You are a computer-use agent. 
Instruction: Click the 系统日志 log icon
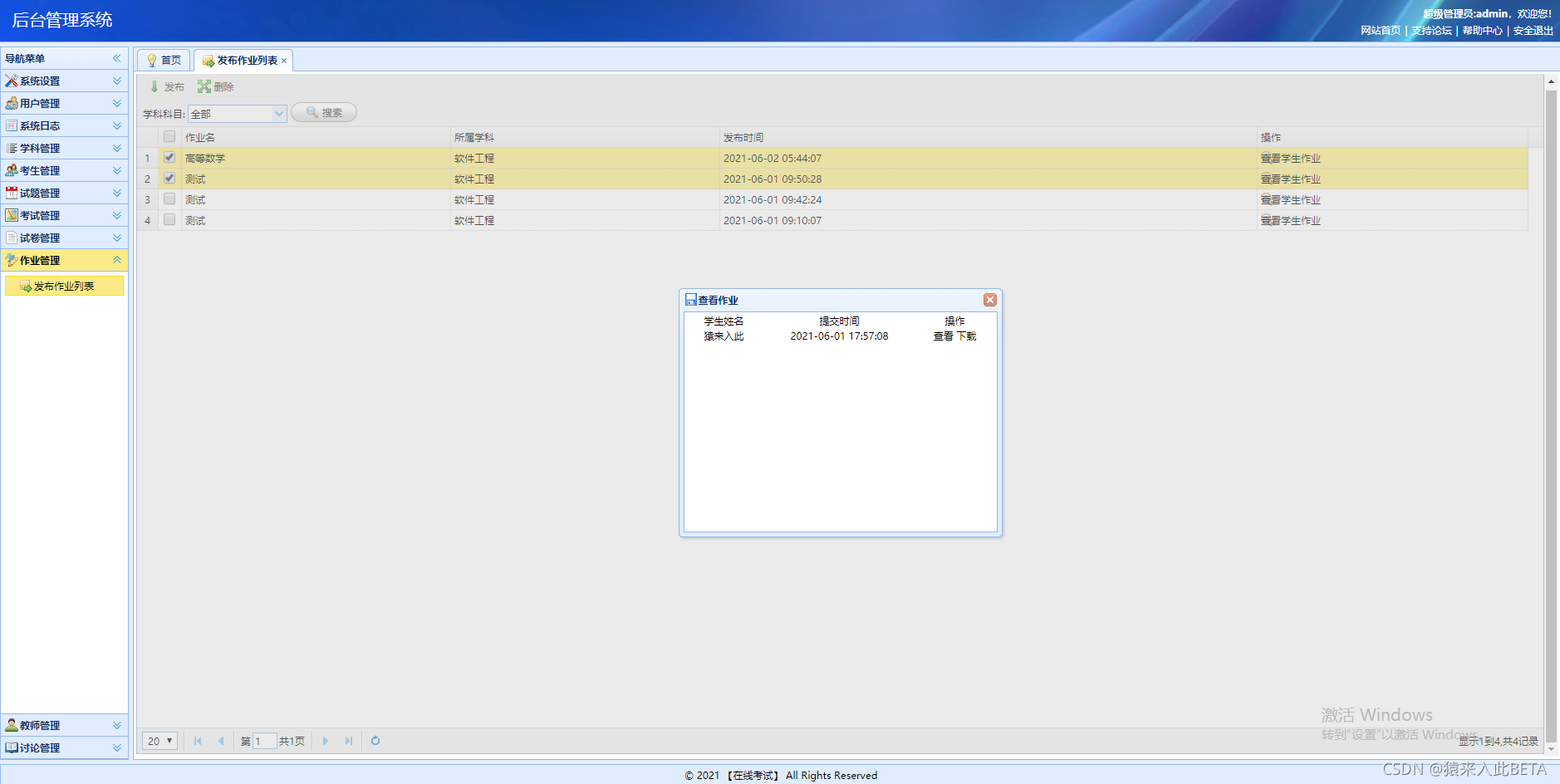(12, 125)
